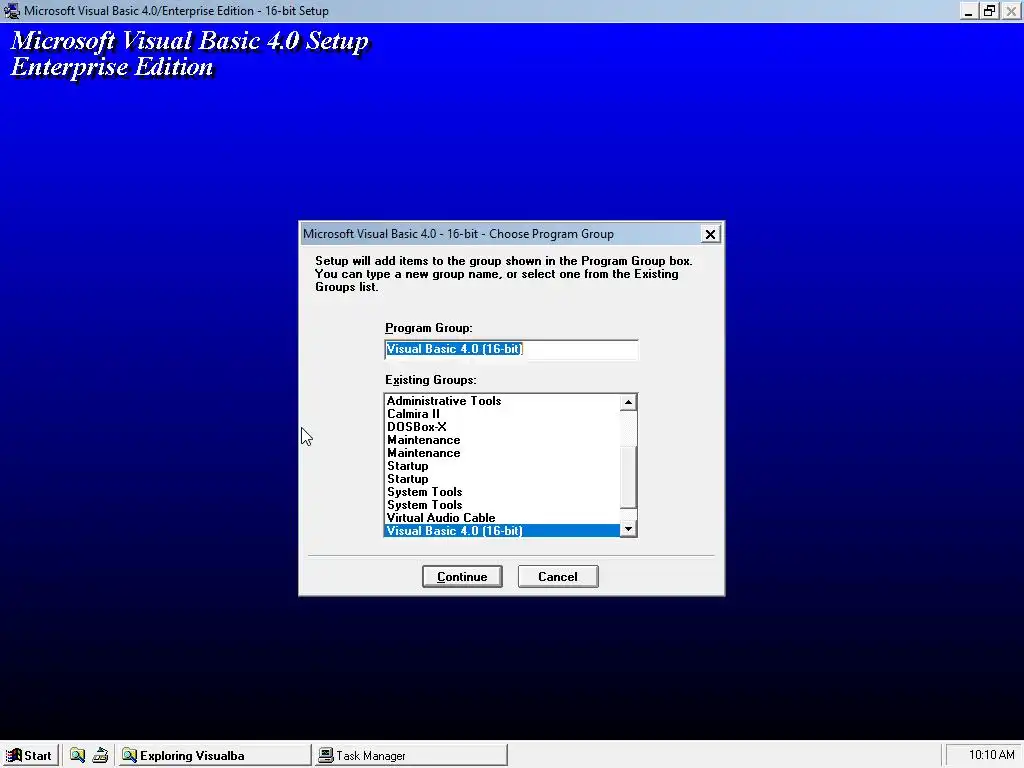The width and height of the screenshot is (1024, 768).
Task: Select Visual Basic 4.0 (16-bit) list entry
Action: click(x=502, y=530)
